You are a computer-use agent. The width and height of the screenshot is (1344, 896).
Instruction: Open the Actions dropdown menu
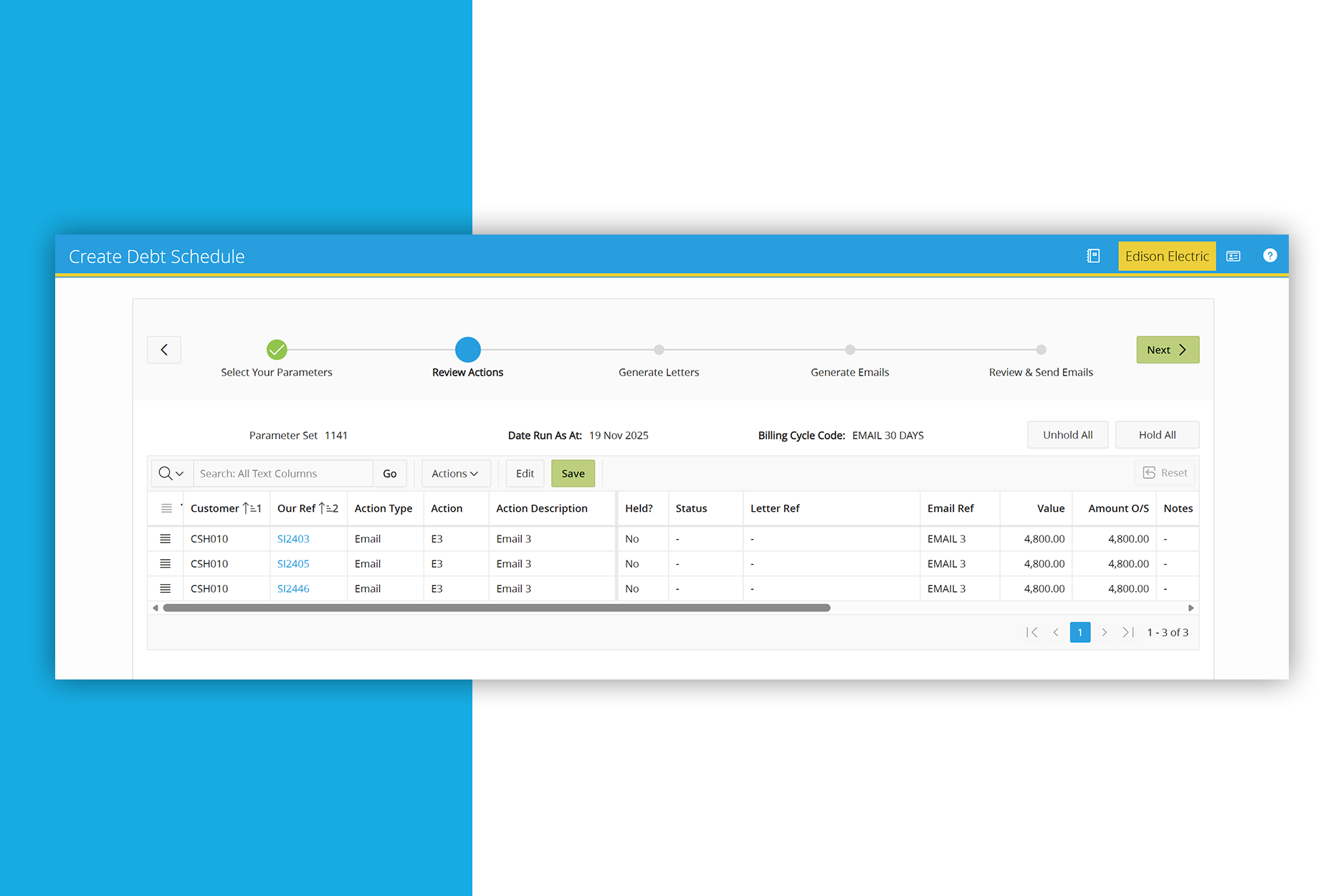[455, 474]
